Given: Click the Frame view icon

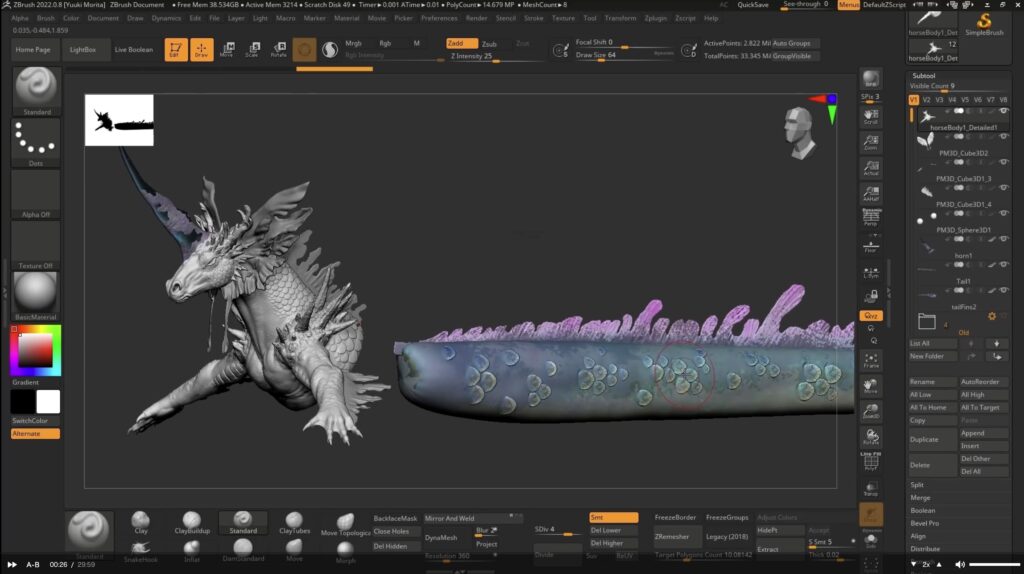Looking at the screenshot, I should (871, 361).
